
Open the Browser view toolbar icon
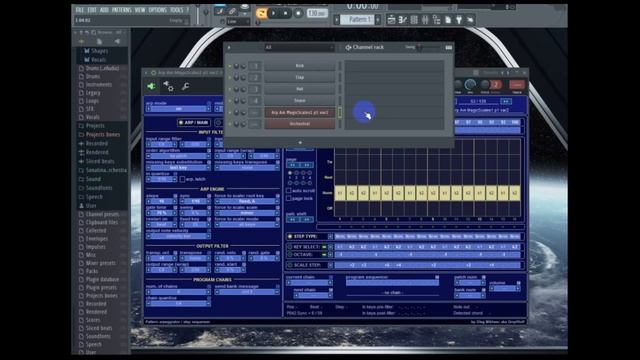click(x=436, y=20)
